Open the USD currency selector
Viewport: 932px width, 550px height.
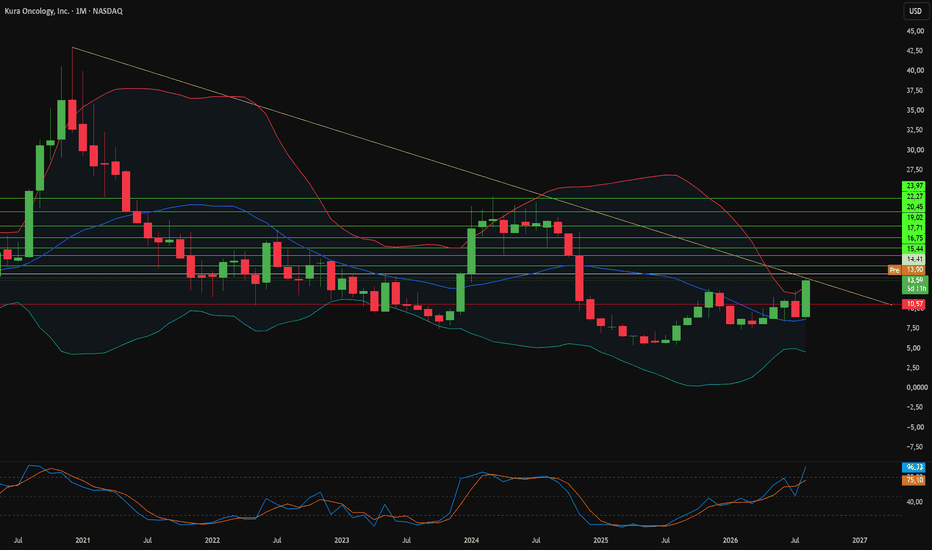coord(915,11)
